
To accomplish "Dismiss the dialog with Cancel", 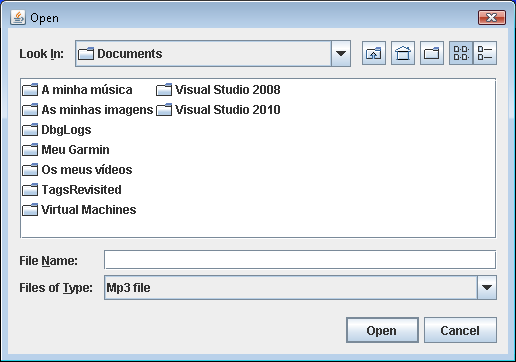I will pos(460,330).
